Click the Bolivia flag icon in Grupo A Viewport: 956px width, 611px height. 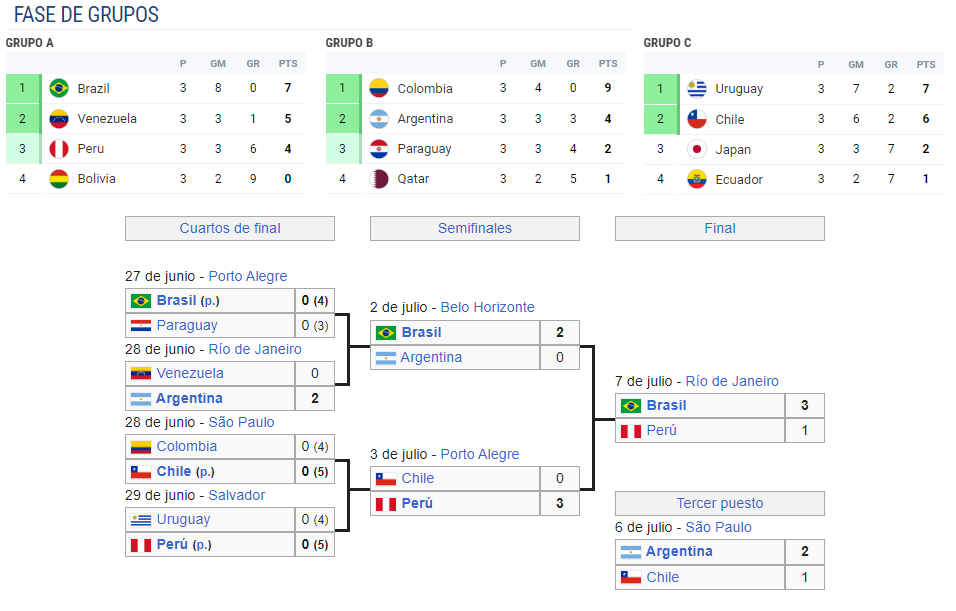tap(59, 179)
